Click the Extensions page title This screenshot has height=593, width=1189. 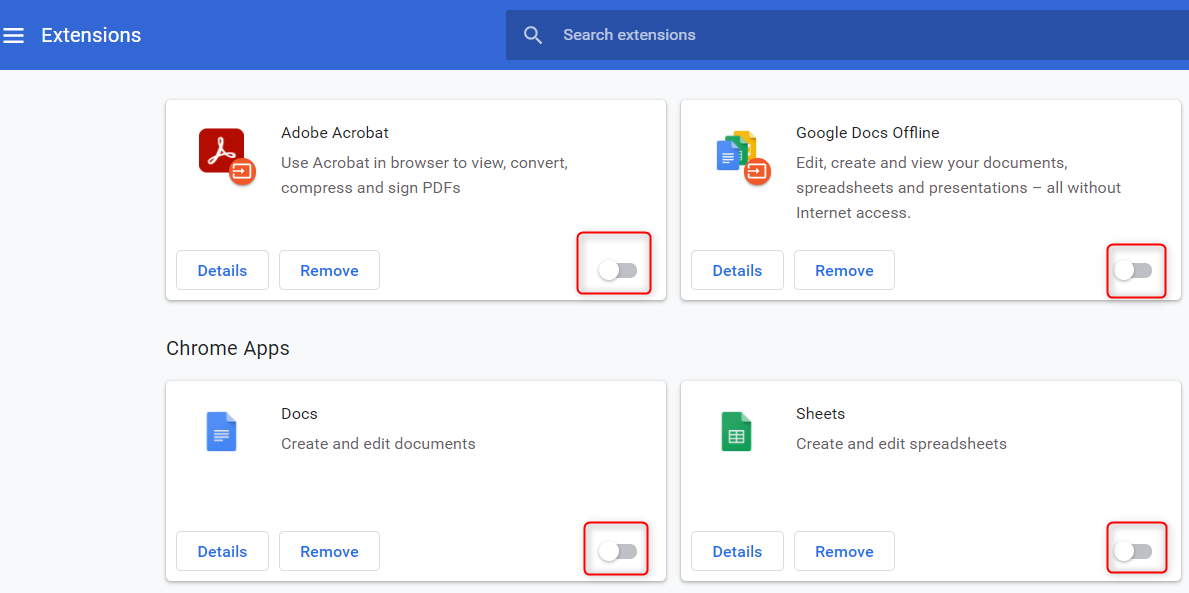tap(91, 36)
